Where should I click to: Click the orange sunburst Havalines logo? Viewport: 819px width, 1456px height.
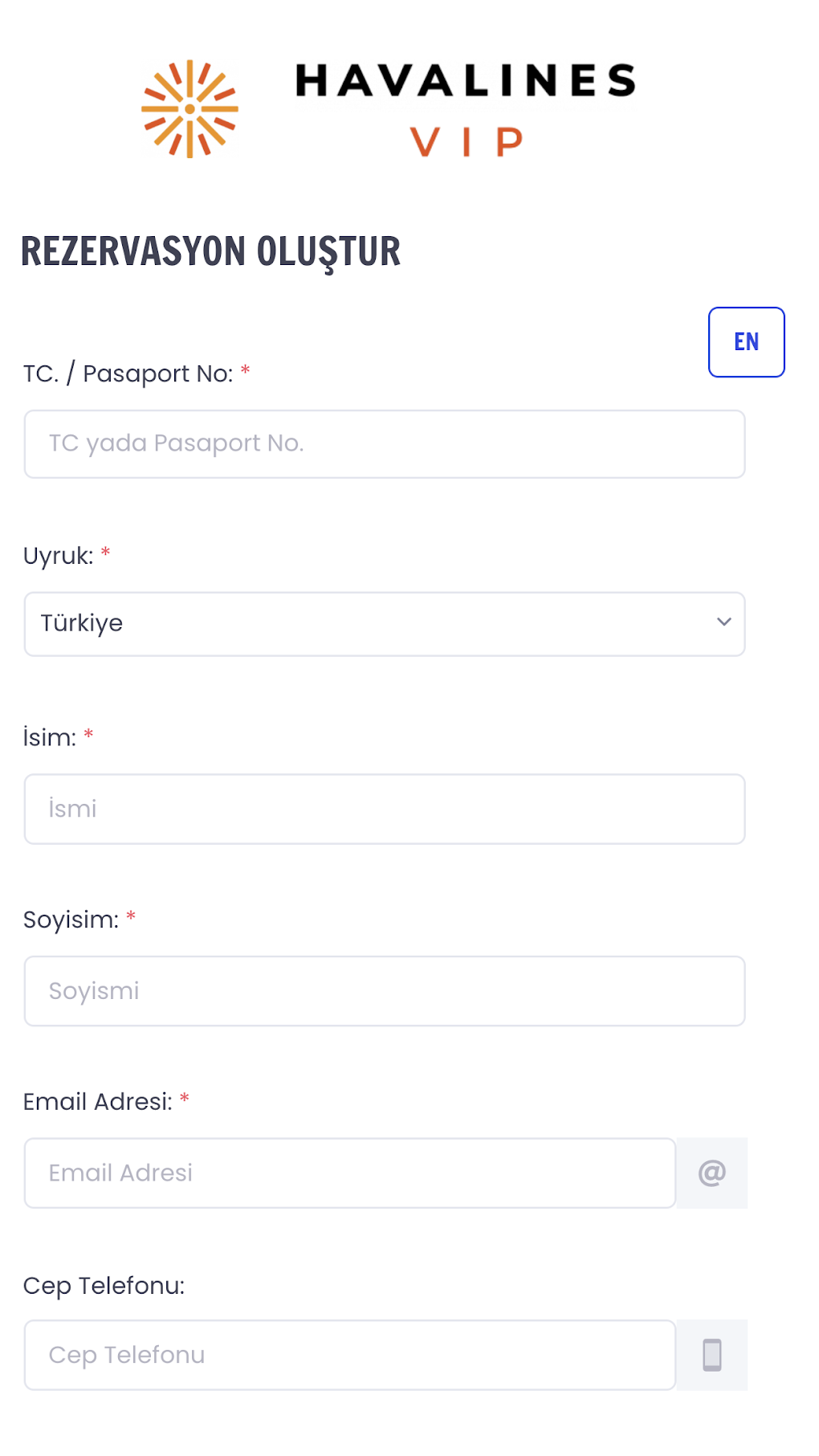(190, 109)
